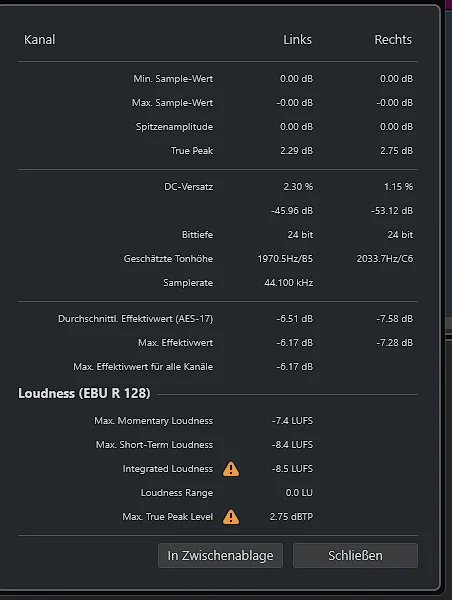Select the -7.28 dB value
Image resolution: width=452 pixels, height=600 pixels.
395,343
